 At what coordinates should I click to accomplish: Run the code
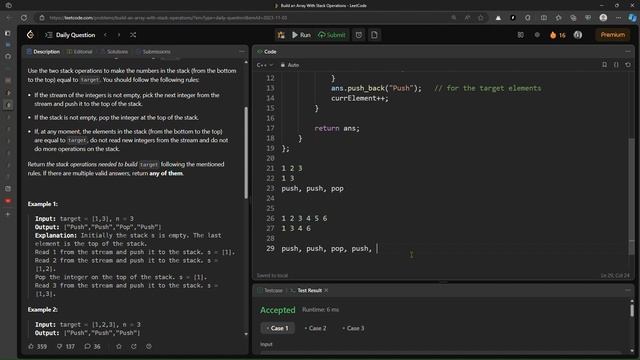pyautogui.click(x=301, y=35)
